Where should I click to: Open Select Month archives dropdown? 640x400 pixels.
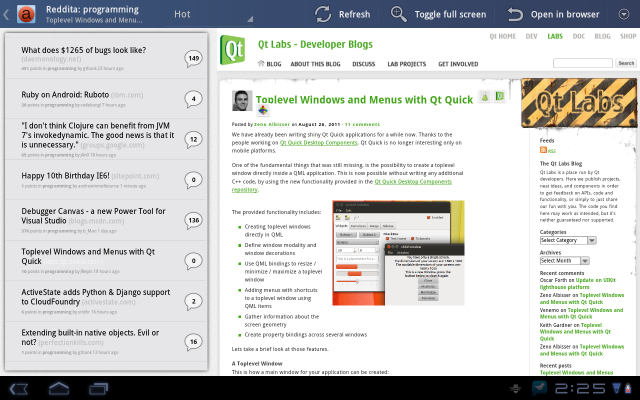(x=564, y=260)
